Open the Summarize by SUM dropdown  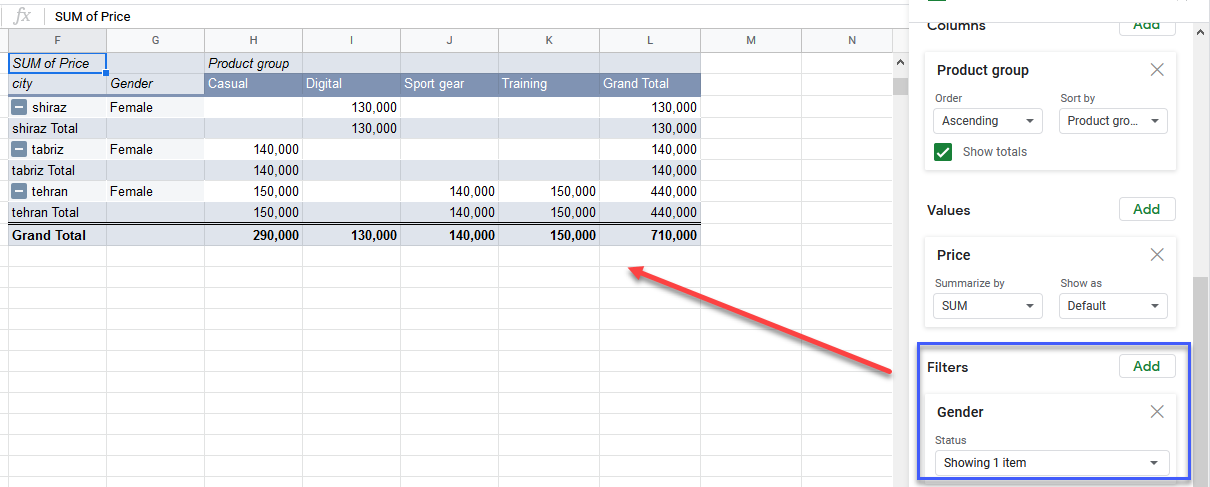[x=988, y=306]
